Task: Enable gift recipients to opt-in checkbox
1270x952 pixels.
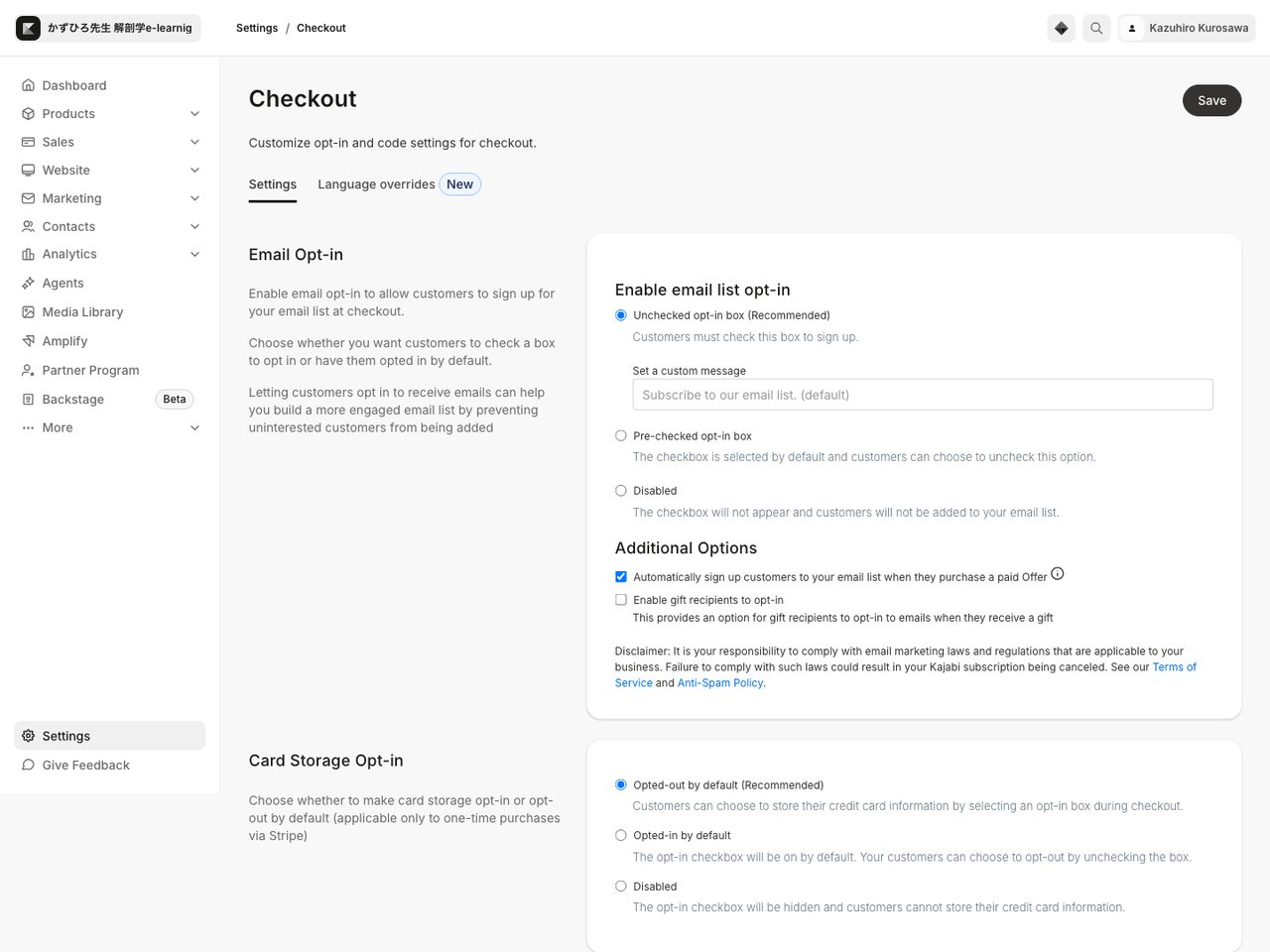Action: pyautogui.click(x=621, y=600)
